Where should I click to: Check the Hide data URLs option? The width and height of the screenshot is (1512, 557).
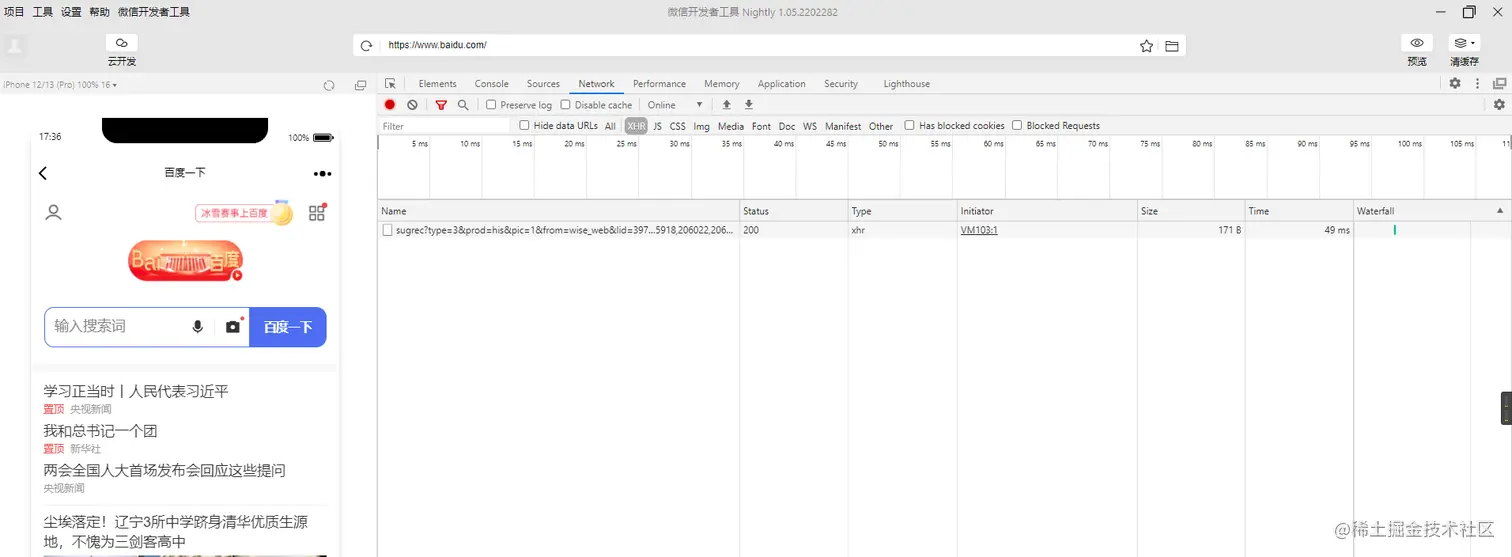pos(524,126)
